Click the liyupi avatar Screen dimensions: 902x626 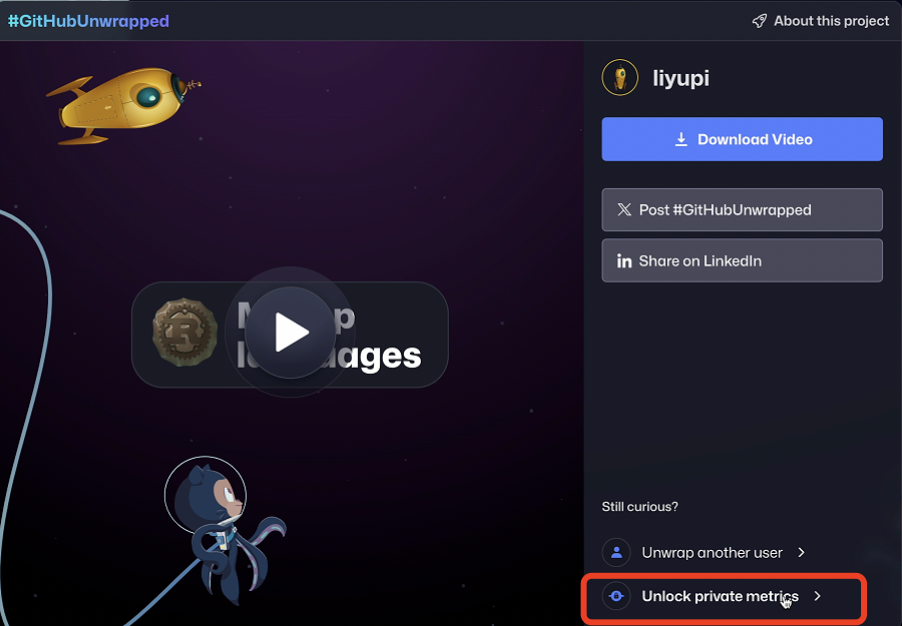(620, 77)
